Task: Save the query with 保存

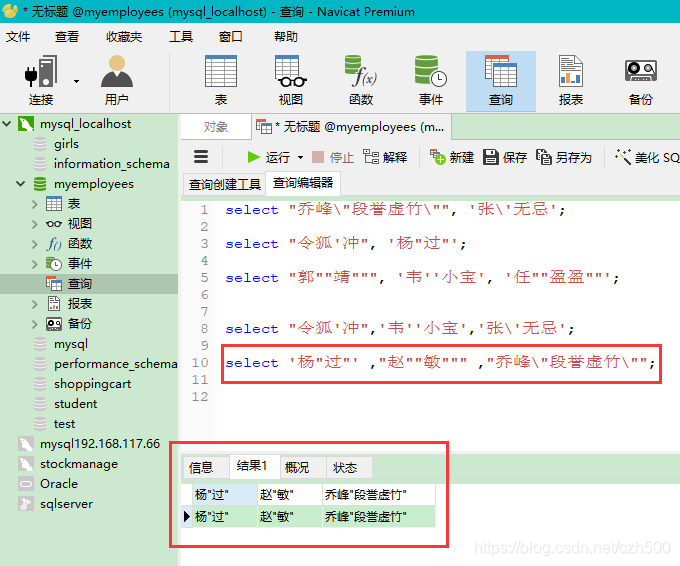Action: (505, 157)
